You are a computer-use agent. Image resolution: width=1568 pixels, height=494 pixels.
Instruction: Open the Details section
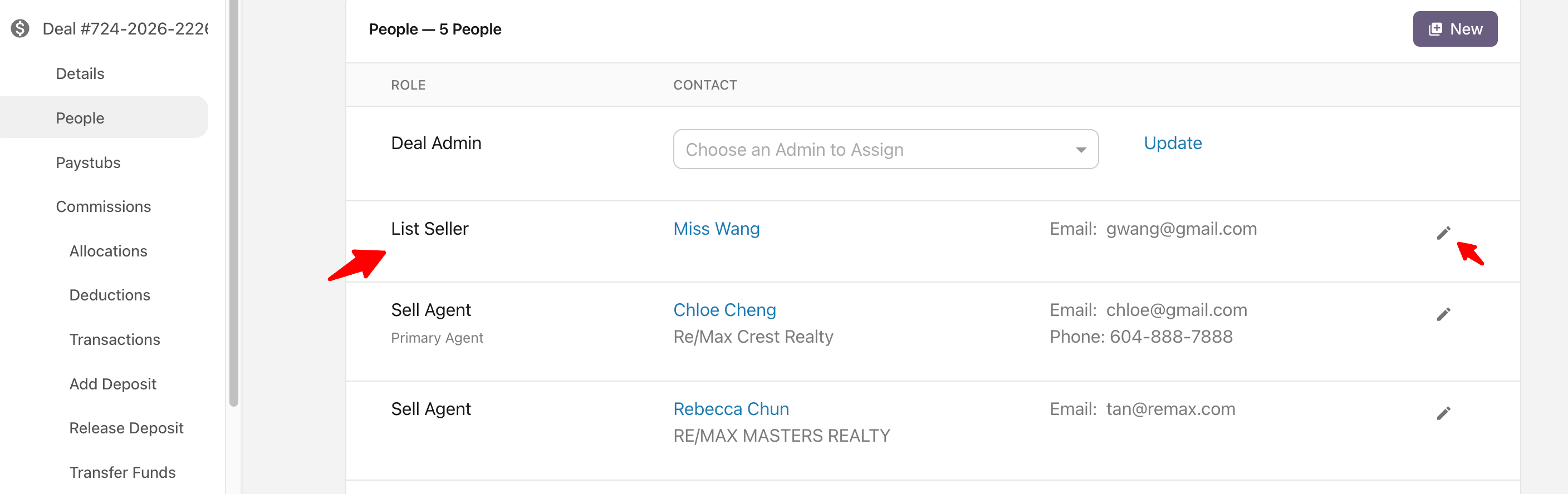point(80,73)
